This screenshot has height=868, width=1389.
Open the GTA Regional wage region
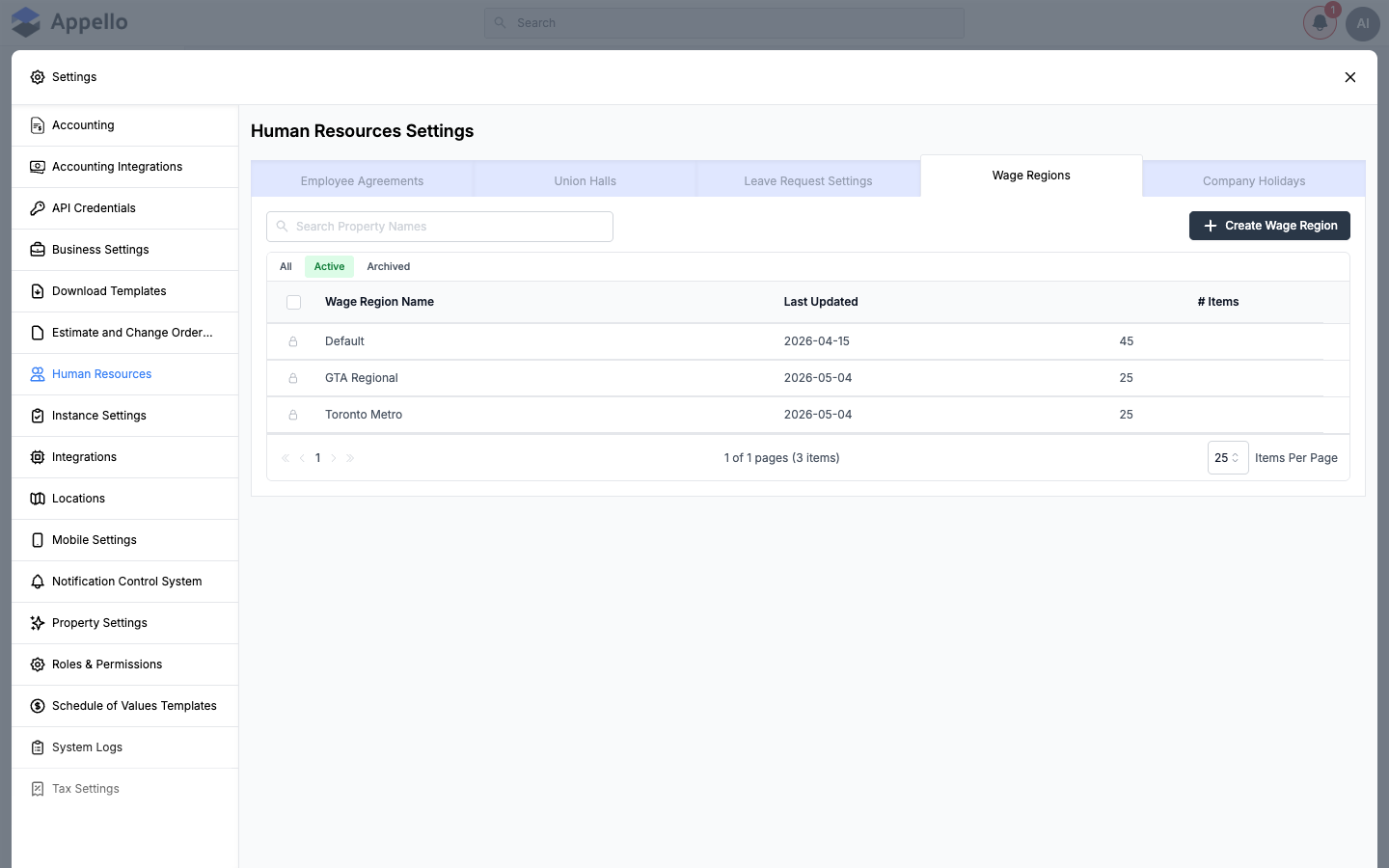(x=808, y=378)
